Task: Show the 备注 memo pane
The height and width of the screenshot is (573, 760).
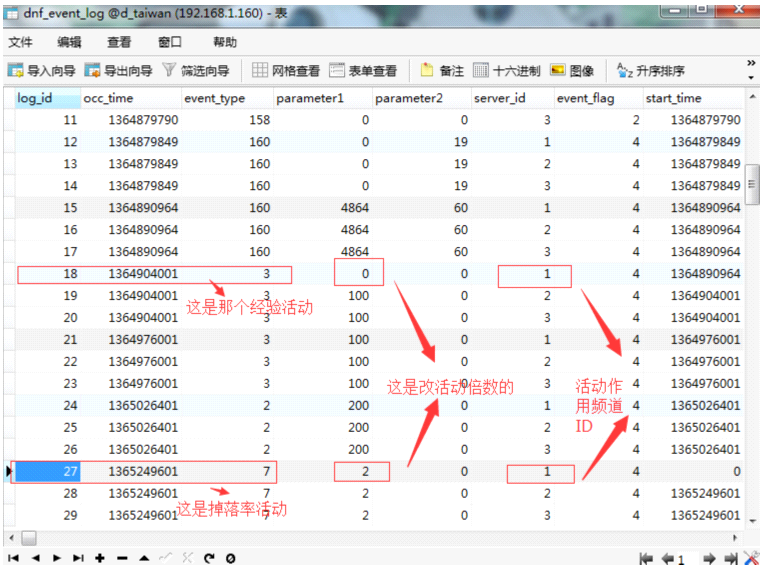Action: pyautogui.click(x=441, y=71)
